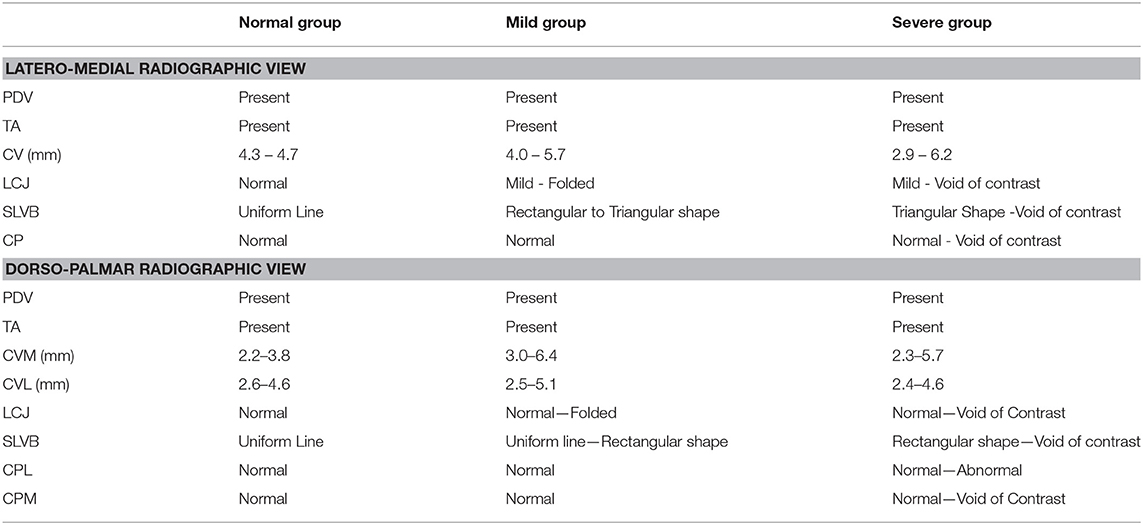
Task: Click the Severe group column header
Action: 942,23
